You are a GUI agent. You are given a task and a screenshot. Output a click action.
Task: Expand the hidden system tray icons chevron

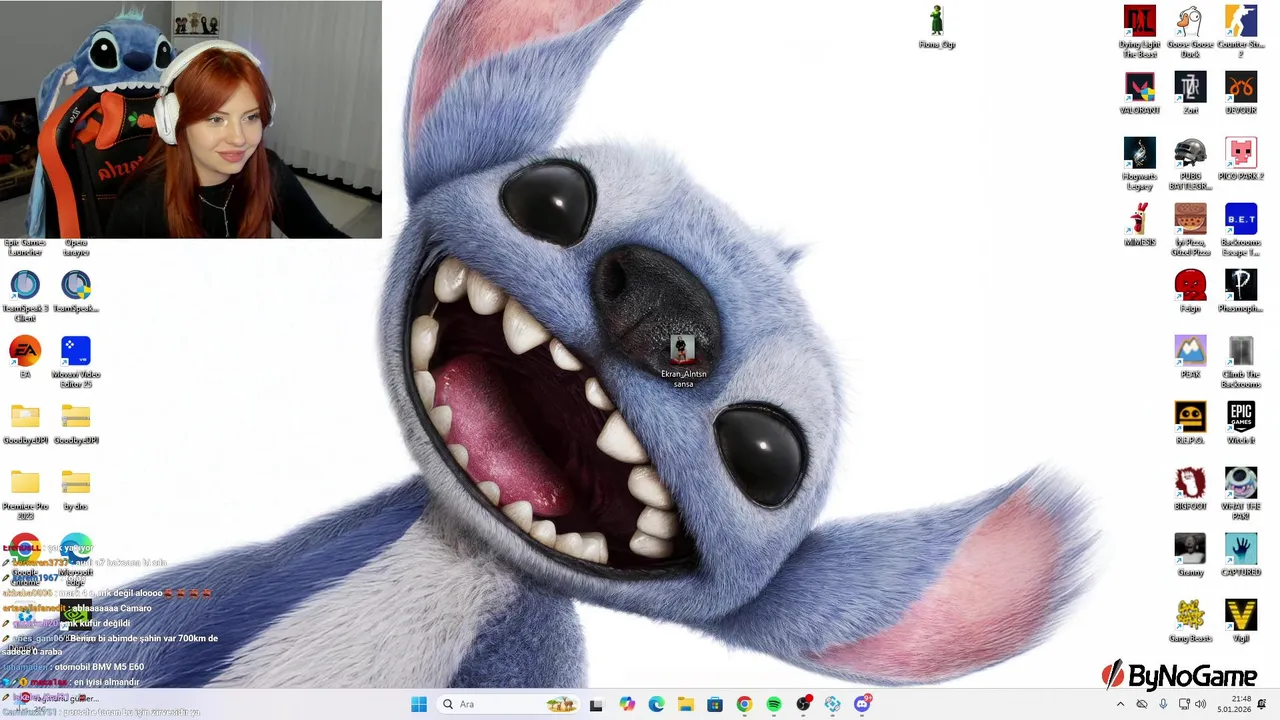click(1120, 704)
